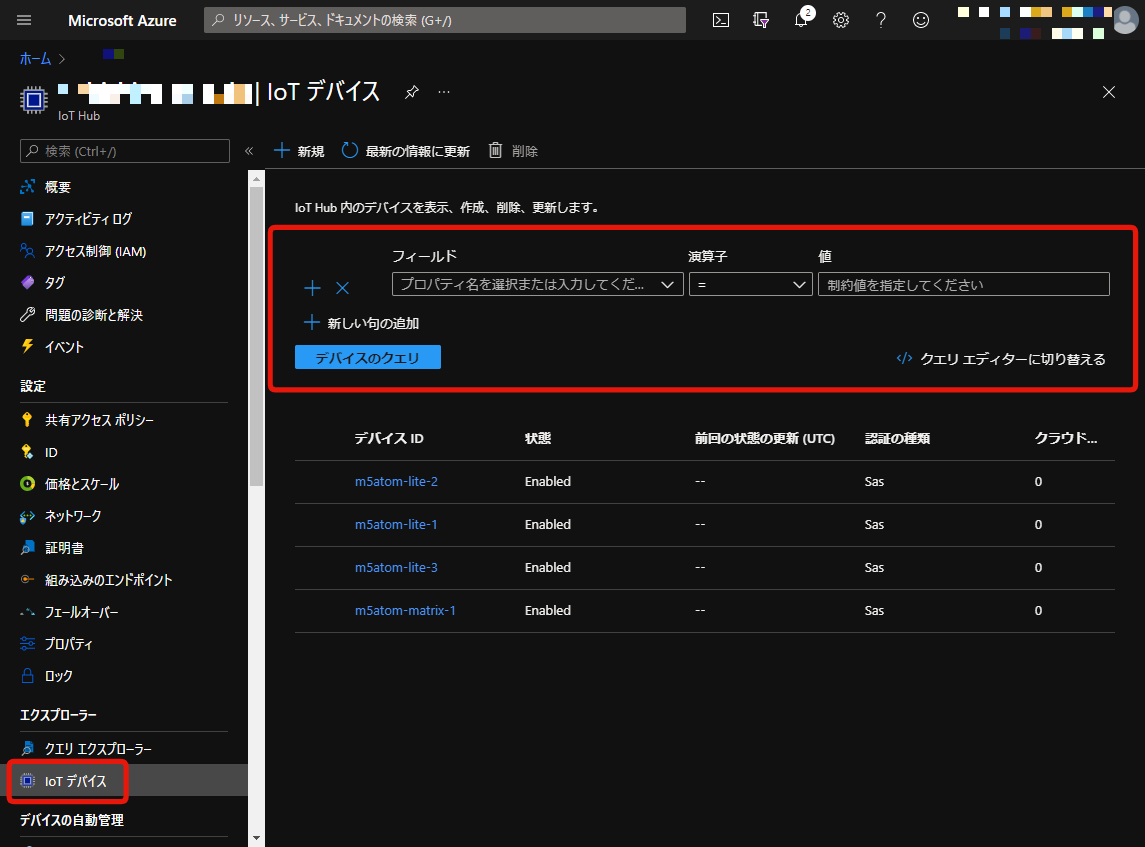Create a device via 新規
1145x847 pixels.
[x=298, y=150]
